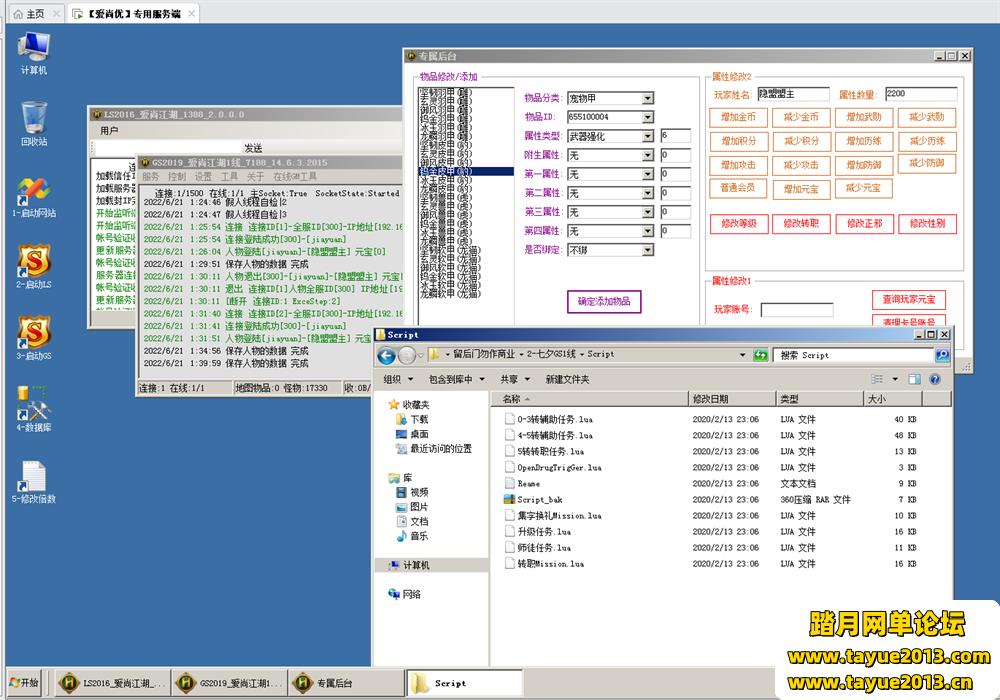Select the 4-数据库 desktop shortcut
The width and height of the screenshot is (1000, 700).
point(33,409)
